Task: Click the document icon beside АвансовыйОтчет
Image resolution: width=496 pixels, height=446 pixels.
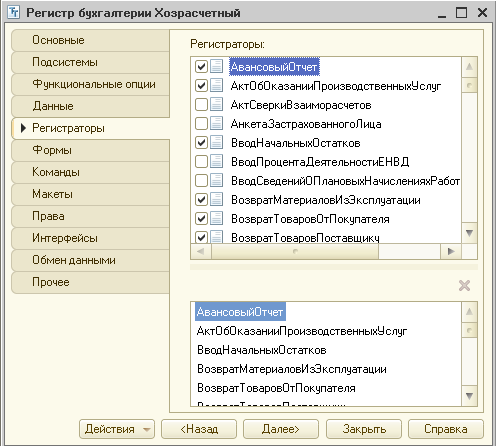Action: (217, 66)
